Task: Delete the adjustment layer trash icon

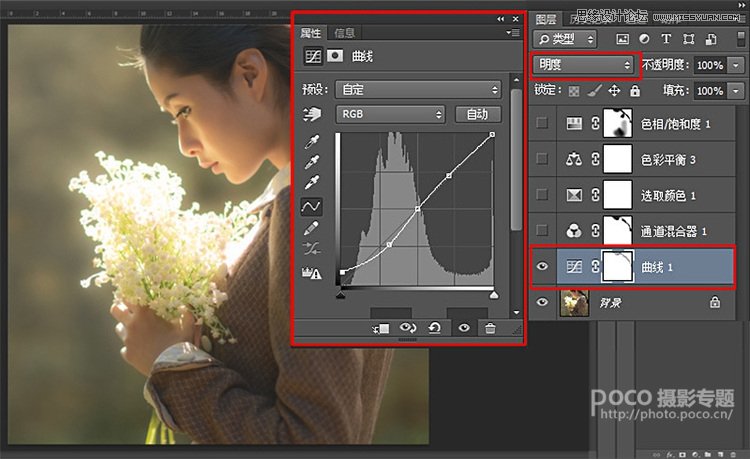Action: (x=490, y=328)
